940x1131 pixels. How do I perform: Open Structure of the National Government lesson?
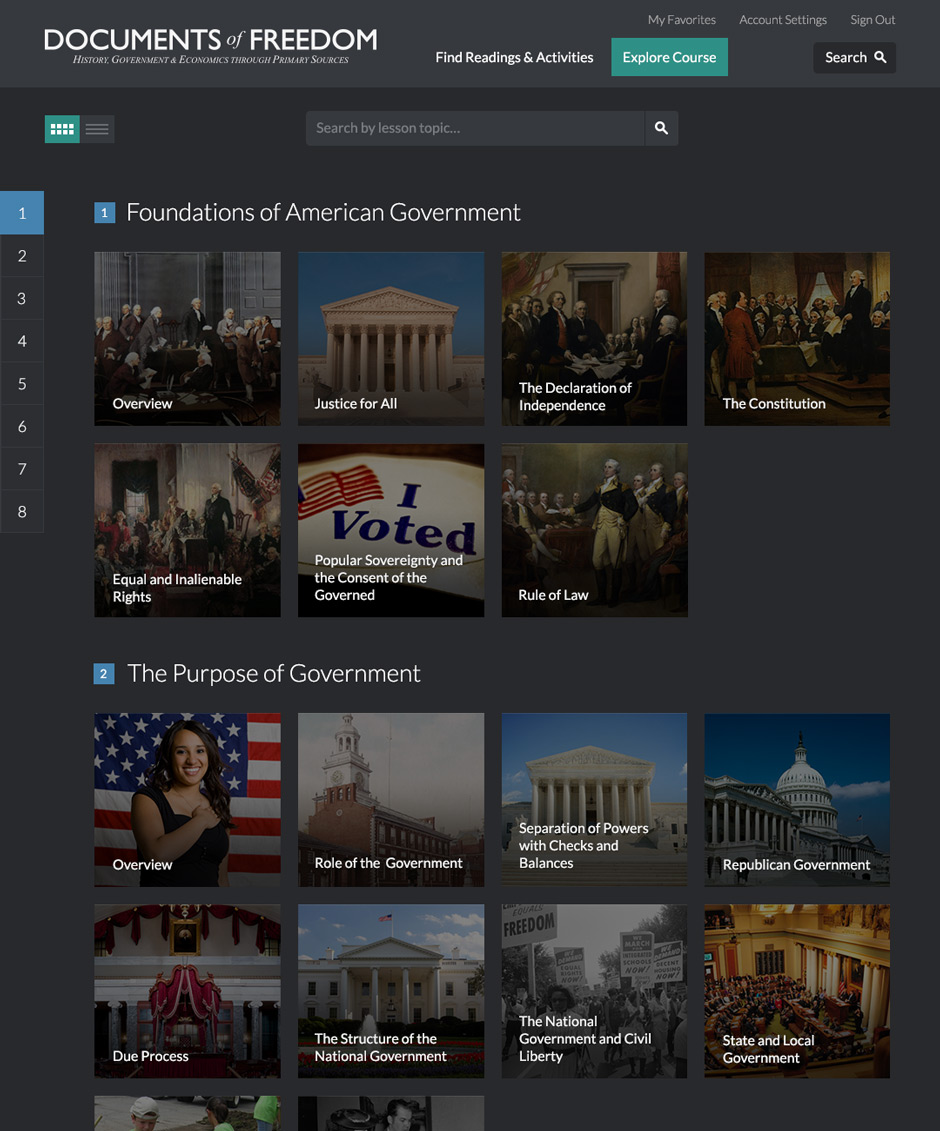click(x=391, y=991)
